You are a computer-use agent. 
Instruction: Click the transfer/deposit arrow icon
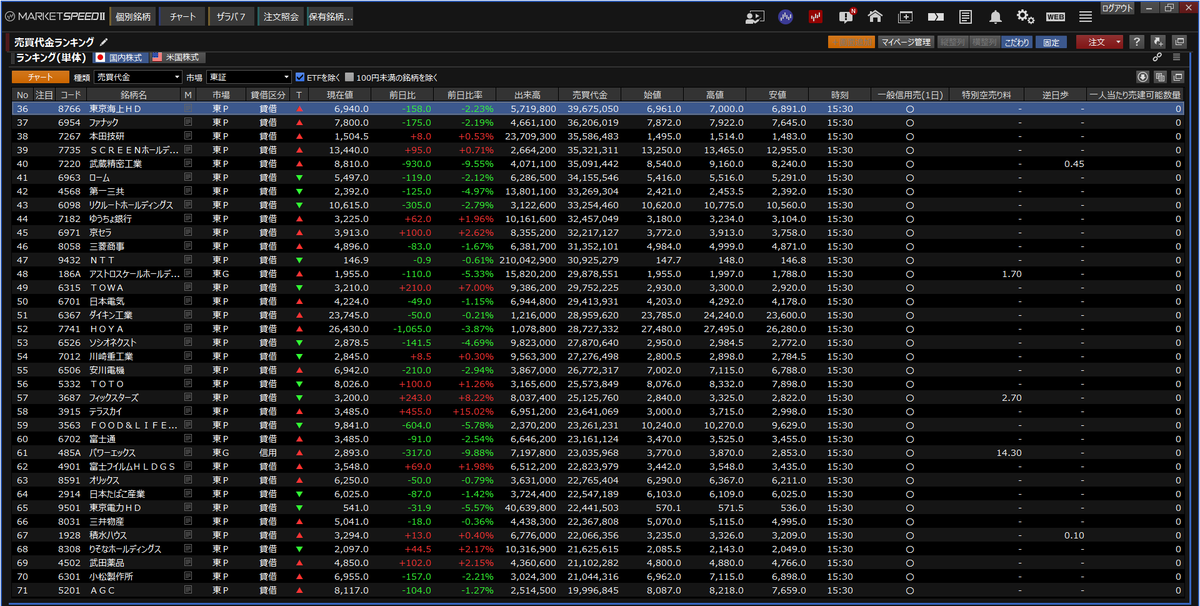(x=936, y=17)
